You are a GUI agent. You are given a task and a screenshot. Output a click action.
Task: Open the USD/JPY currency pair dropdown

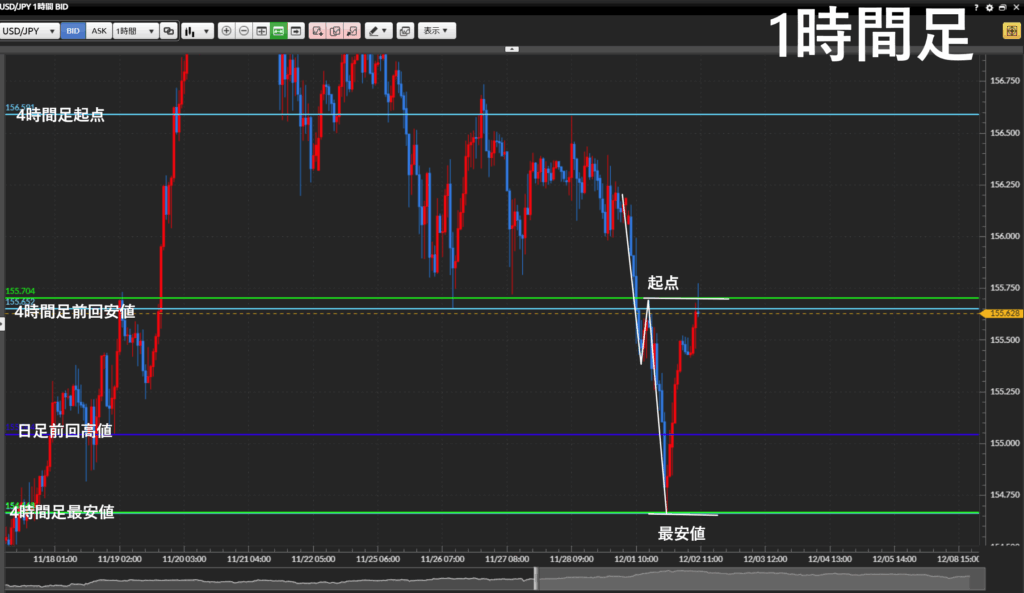[30, 31]
